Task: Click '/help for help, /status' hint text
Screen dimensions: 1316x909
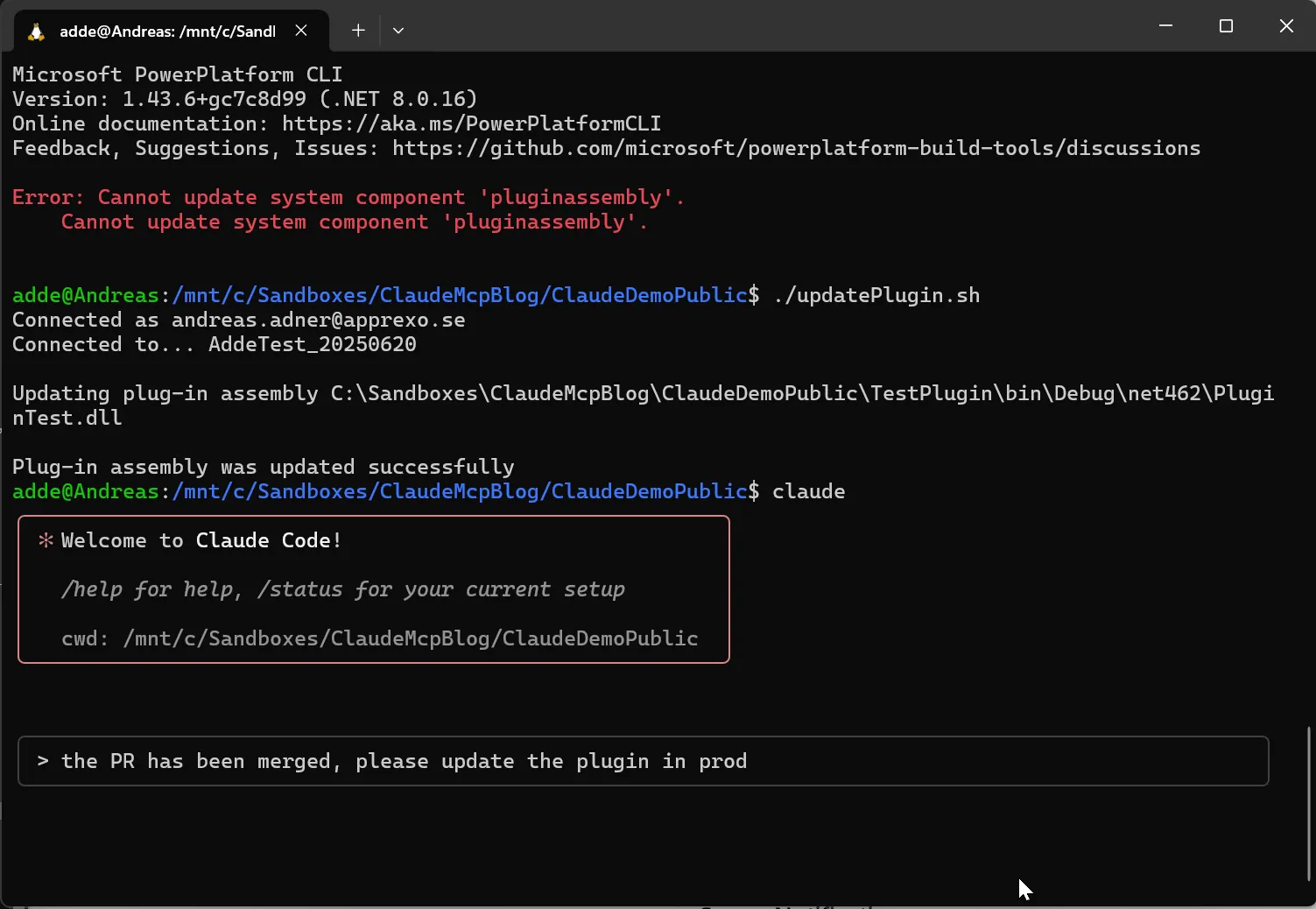Action: 343,589
